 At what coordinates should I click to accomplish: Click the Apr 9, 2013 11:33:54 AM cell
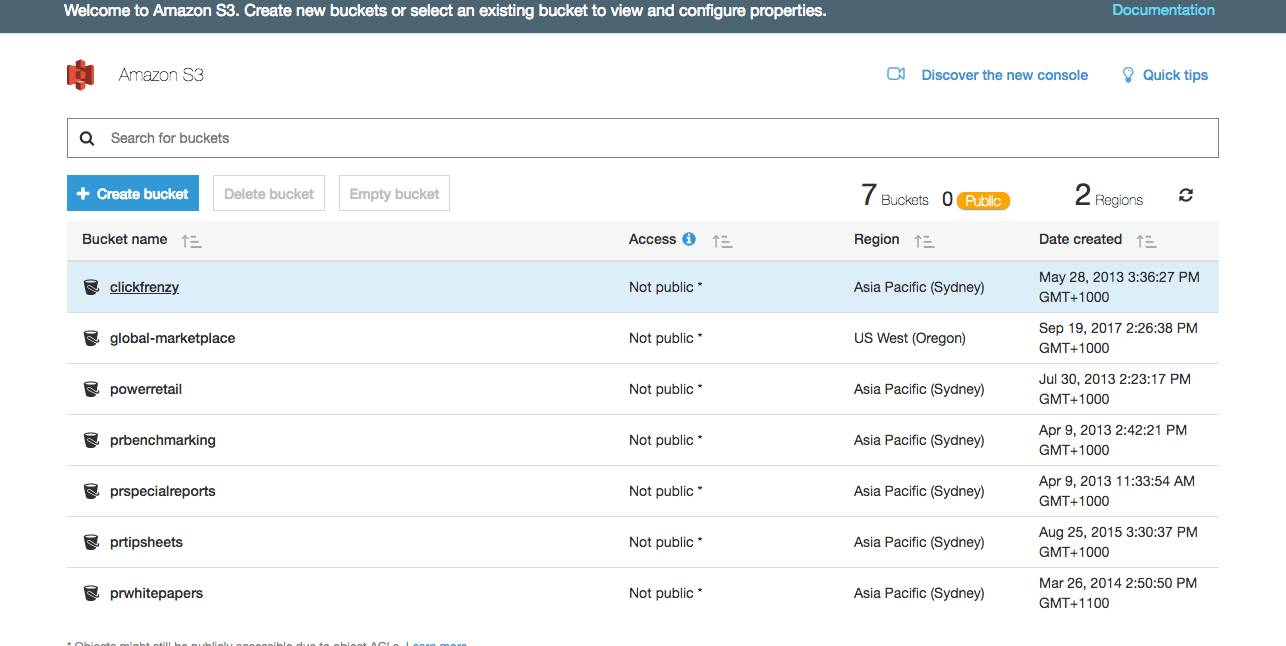coord(1117,491)
